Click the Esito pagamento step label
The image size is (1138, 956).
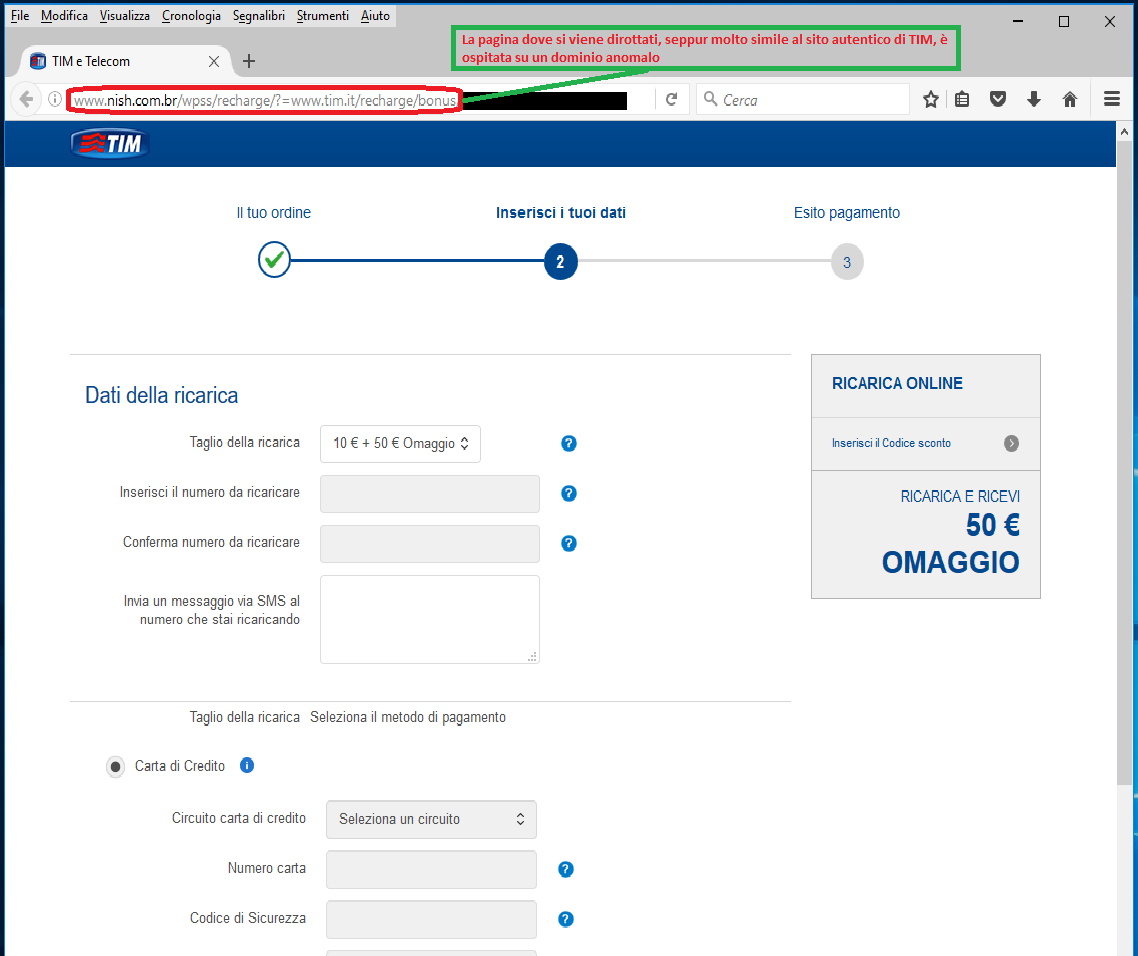[847, 213]
